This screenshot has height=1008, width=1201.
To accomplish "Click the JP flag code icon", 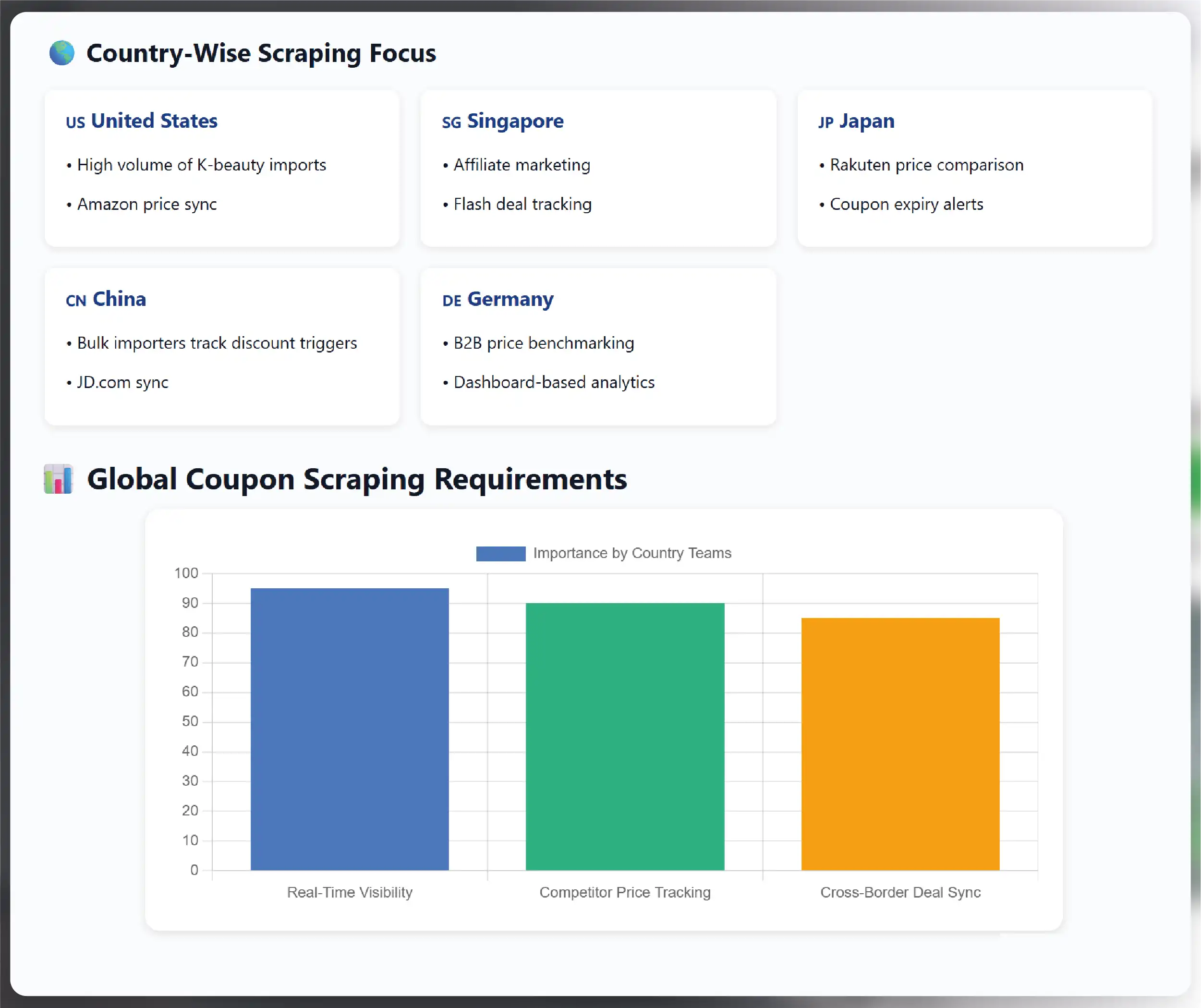I will (x=826, y=122).
